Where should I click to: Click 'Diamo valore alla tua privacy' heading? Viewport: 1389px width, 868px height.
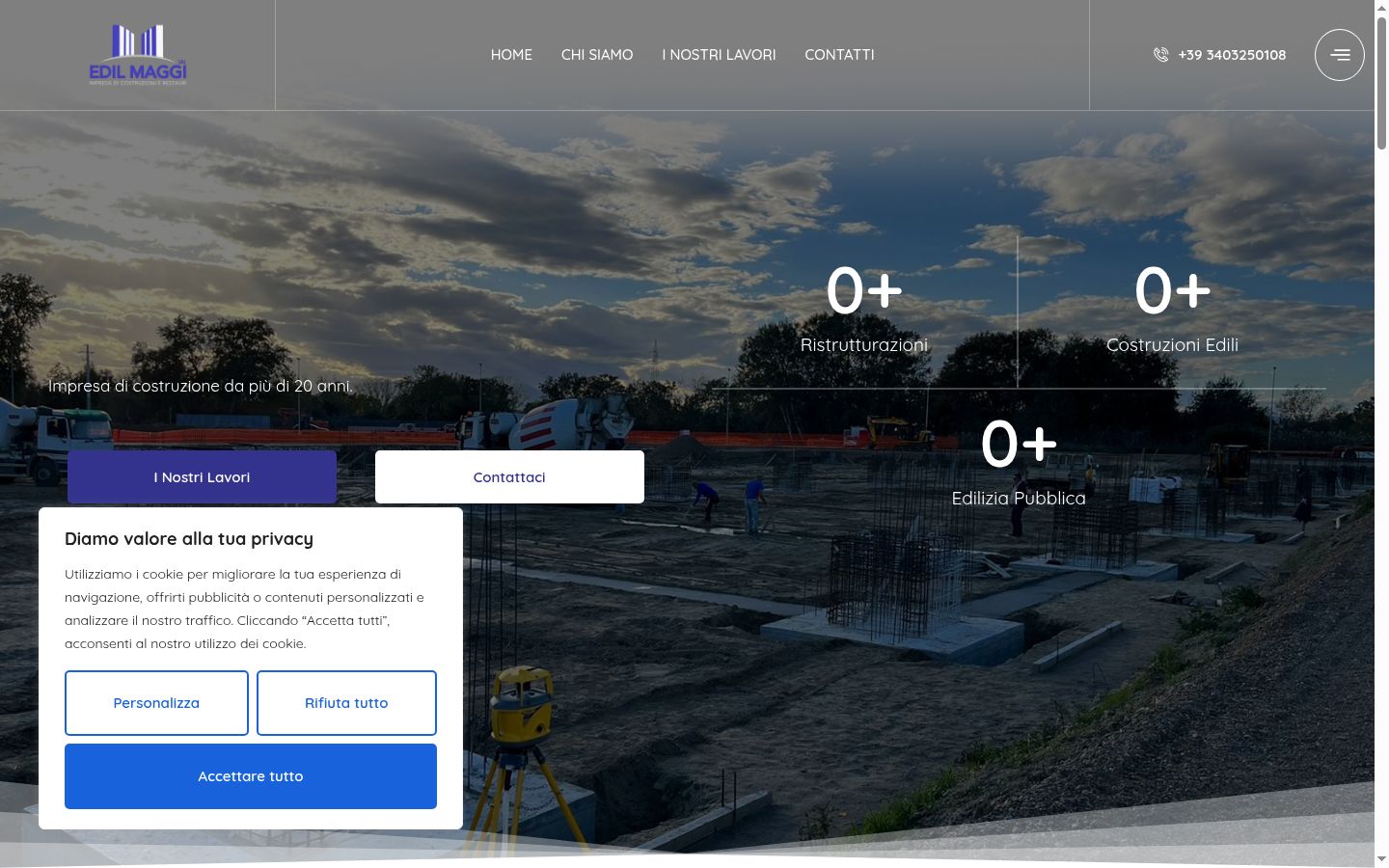pos(189,539)
